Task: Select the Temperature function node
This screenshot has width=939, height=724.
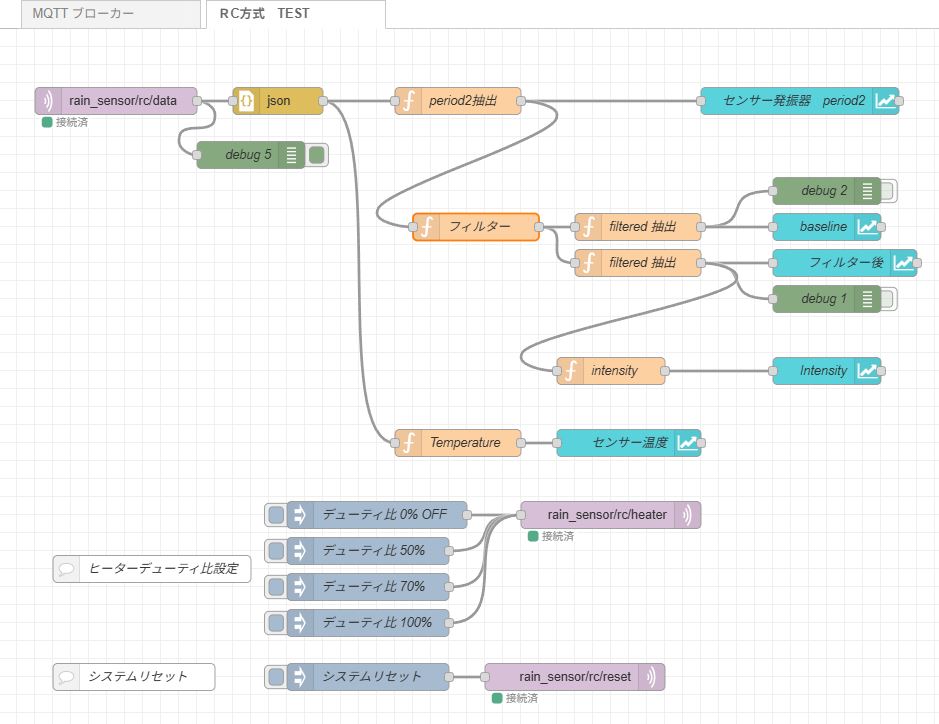Action: click(465, 443)
